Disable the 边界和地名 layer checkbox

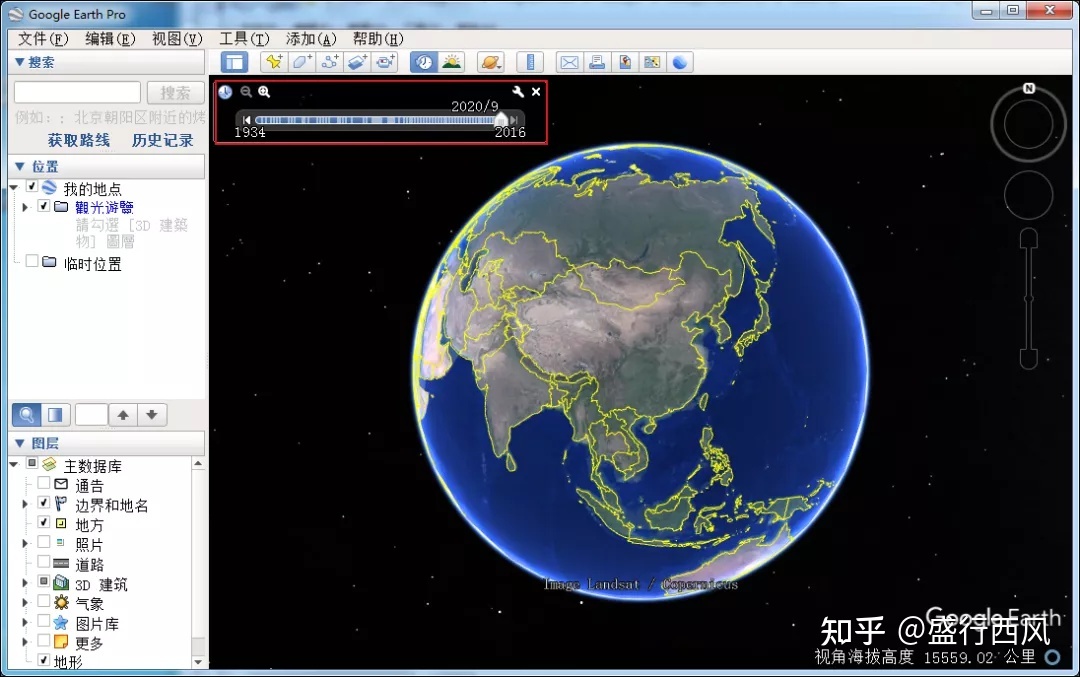pyautogui.click(x=43, y=503)
